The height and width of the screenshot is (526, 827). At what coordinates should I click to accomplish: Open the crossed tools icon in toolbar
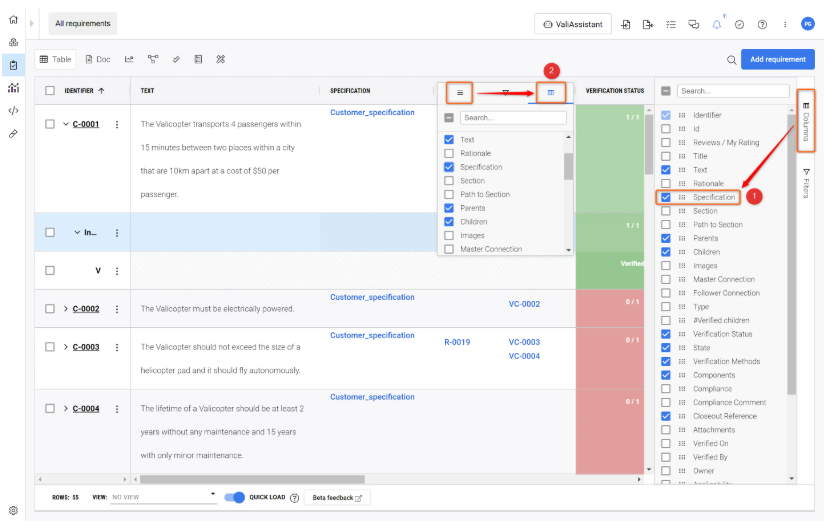click(220, 59)
